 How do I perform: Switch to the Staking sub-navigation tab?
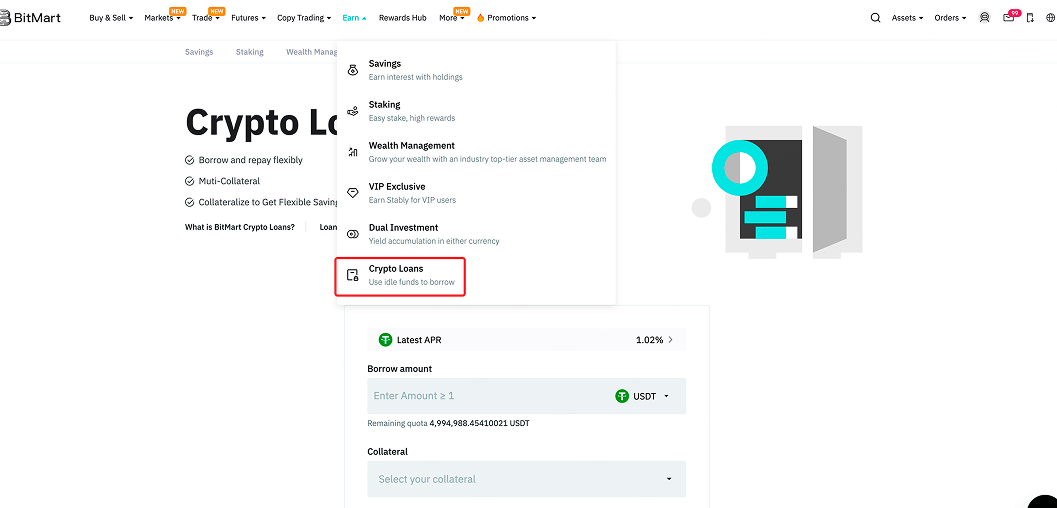tap(249, 52)
